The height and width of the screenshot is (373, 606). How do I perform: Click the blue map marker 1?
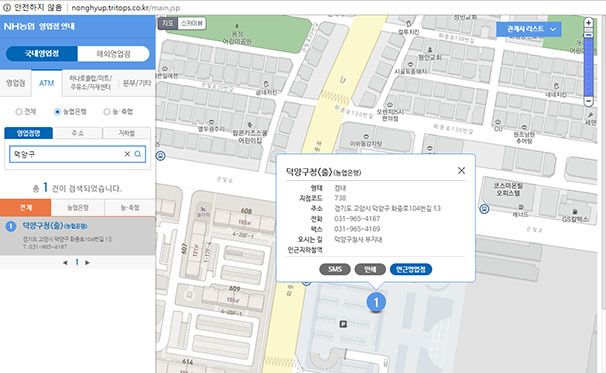click(376, 302)
